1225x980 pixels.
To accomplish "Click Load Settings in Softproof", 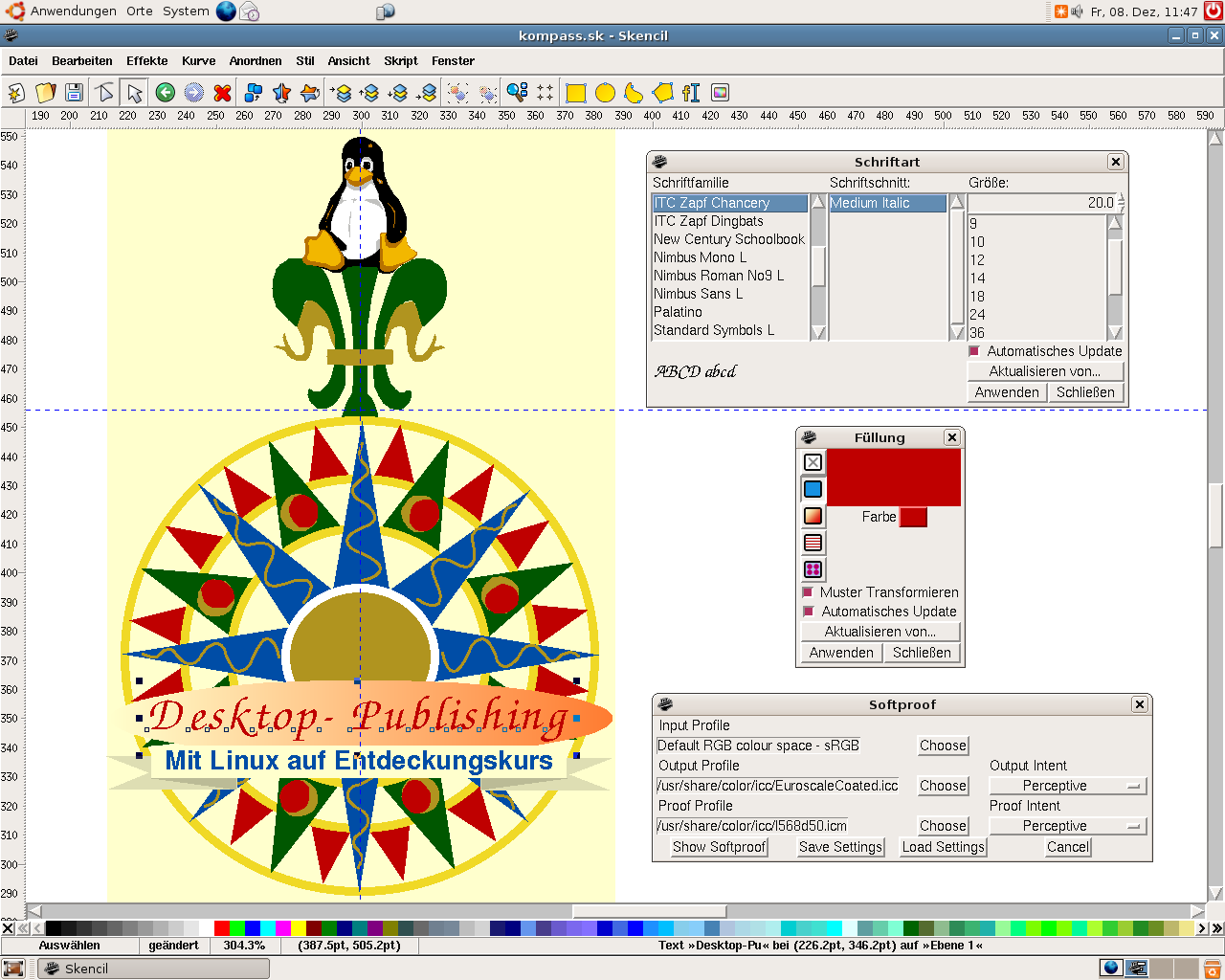I will point(944,847).
